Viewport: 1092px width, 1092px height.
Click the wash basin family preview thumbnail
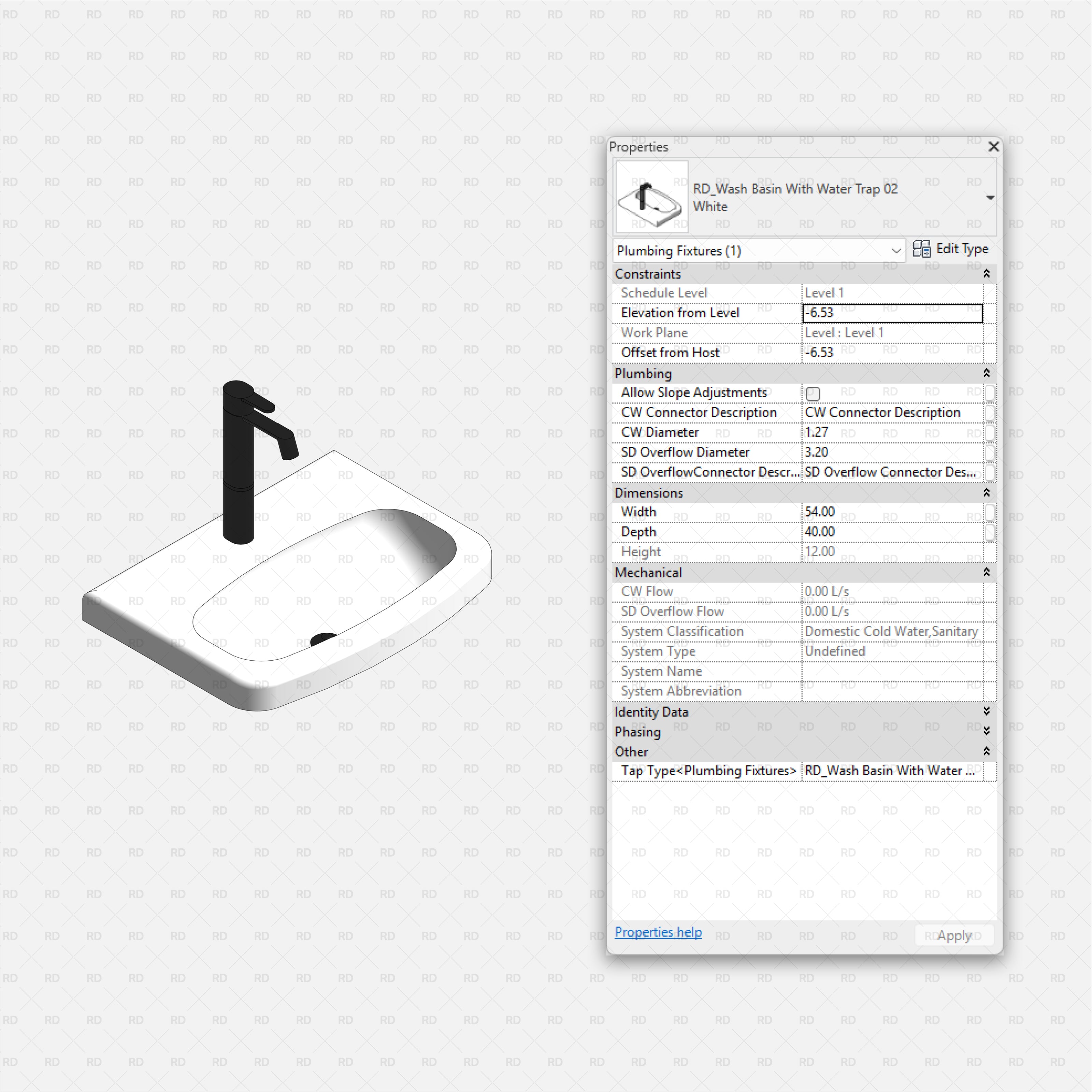pyautogui.click(x=650, y=197)
